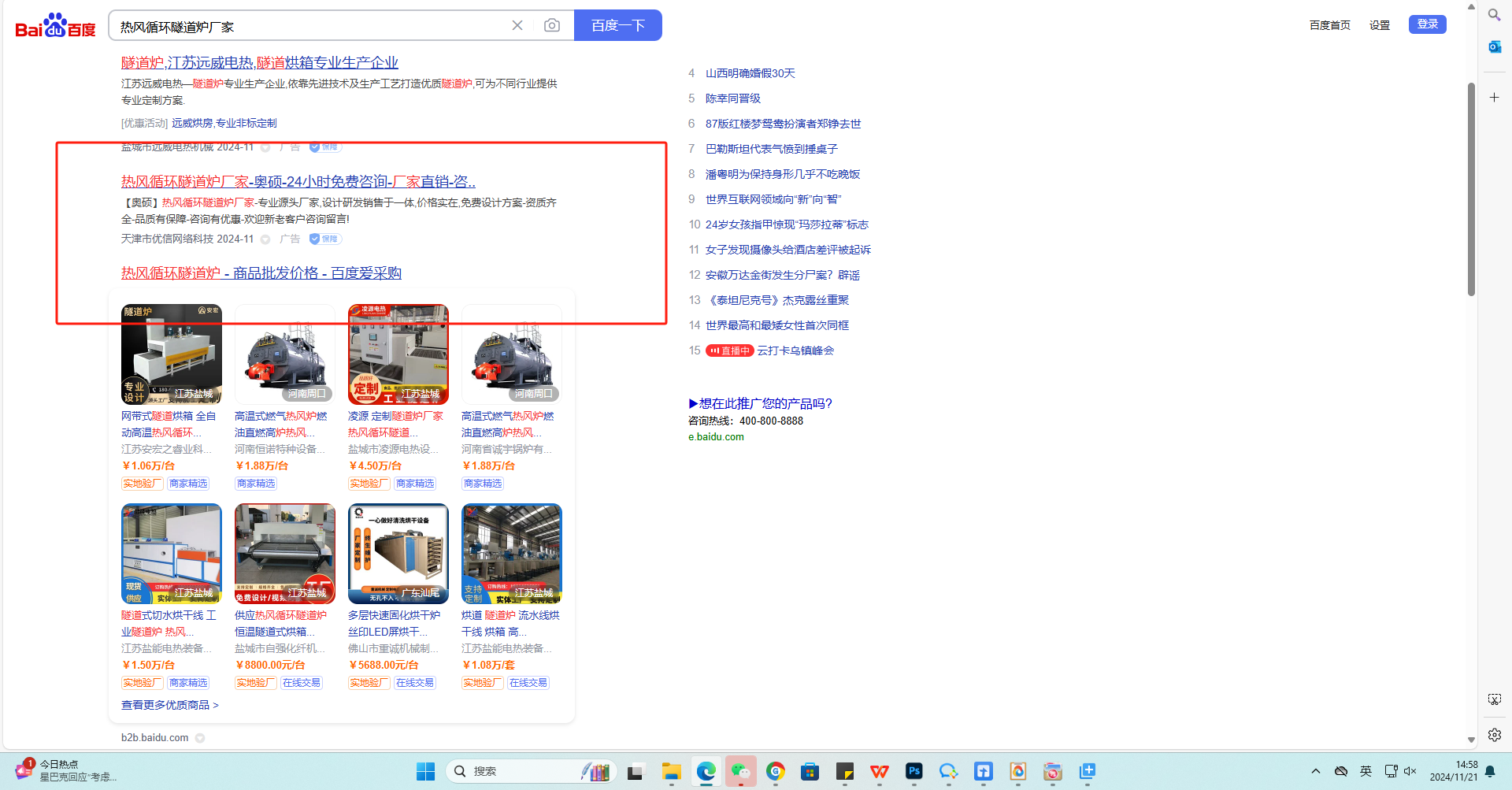1512x790 pixels.
Task: Open Microsoft Store from the taskbar
Action: click(x=810, y=771)
